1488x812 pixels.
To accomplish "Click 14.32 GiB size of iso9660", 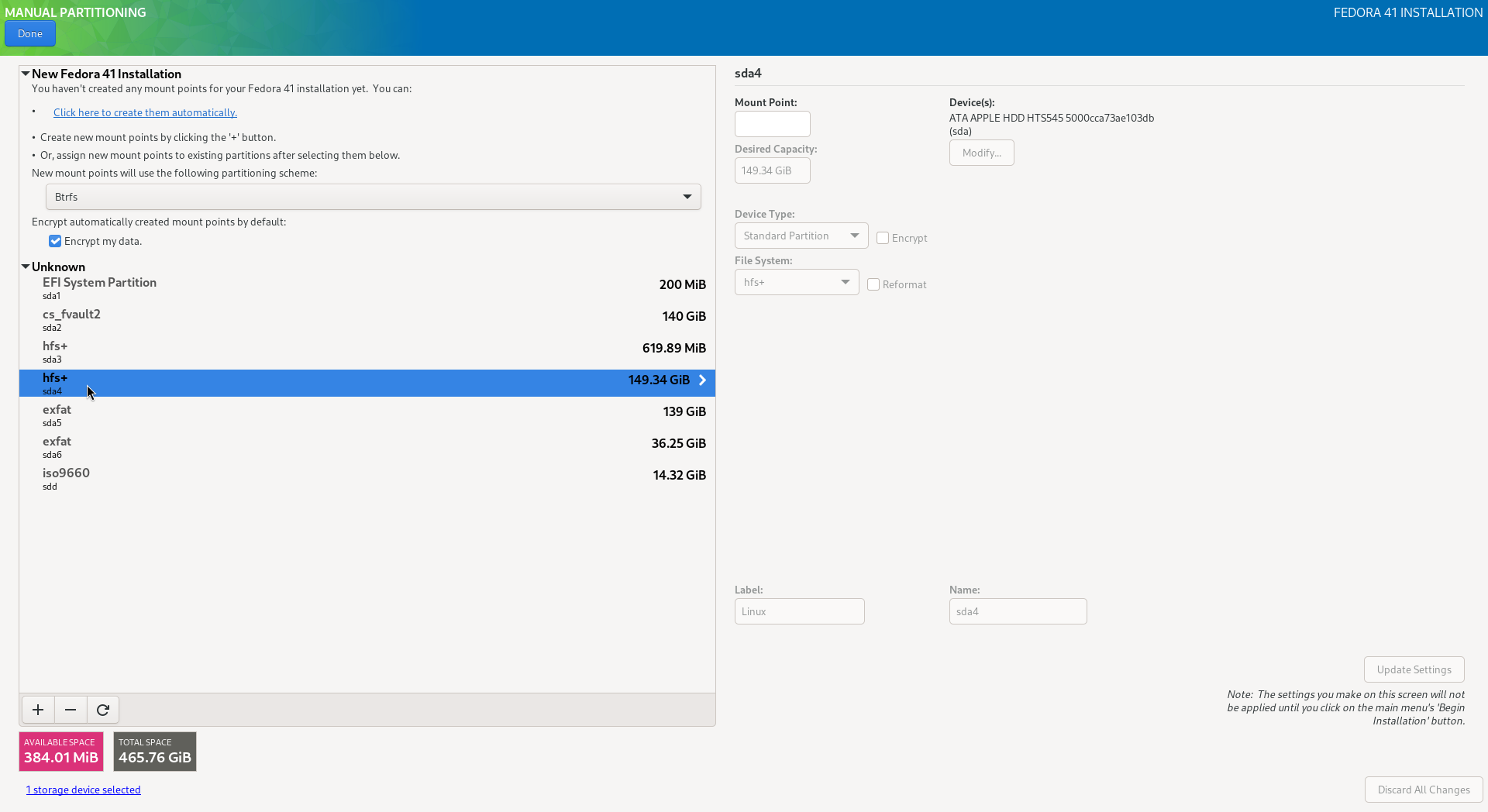I will pyautogui.click(x=680, y=475).
